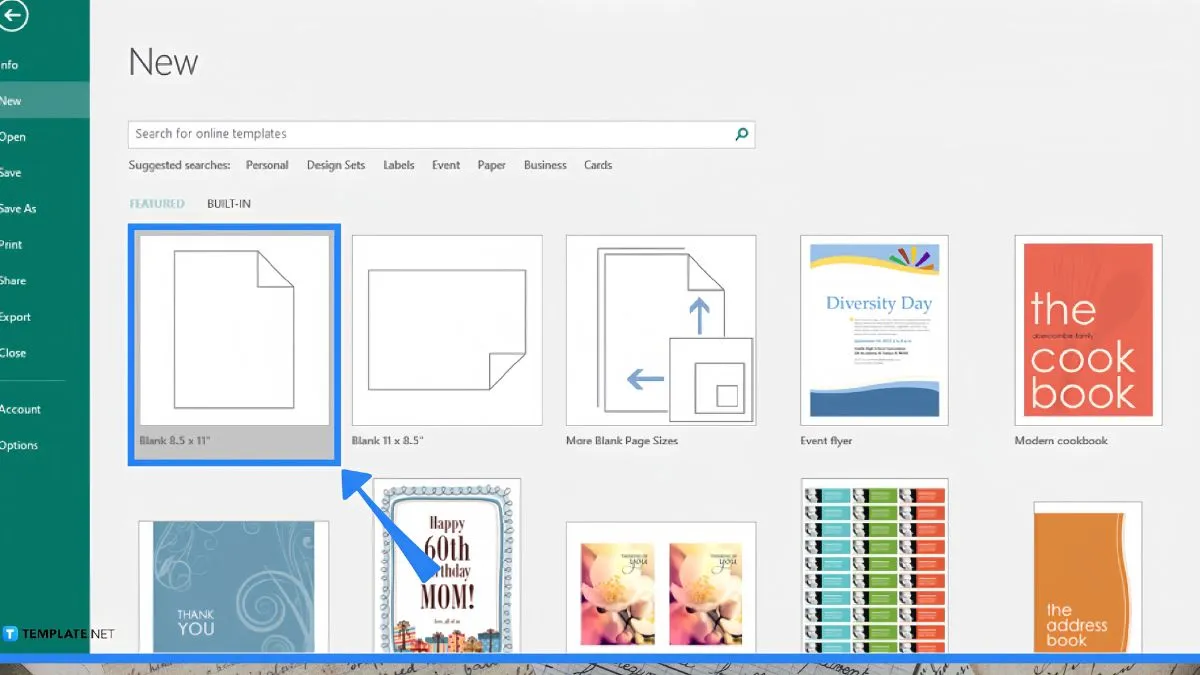Open Options in the sidebar

click(x=19, y=446)
